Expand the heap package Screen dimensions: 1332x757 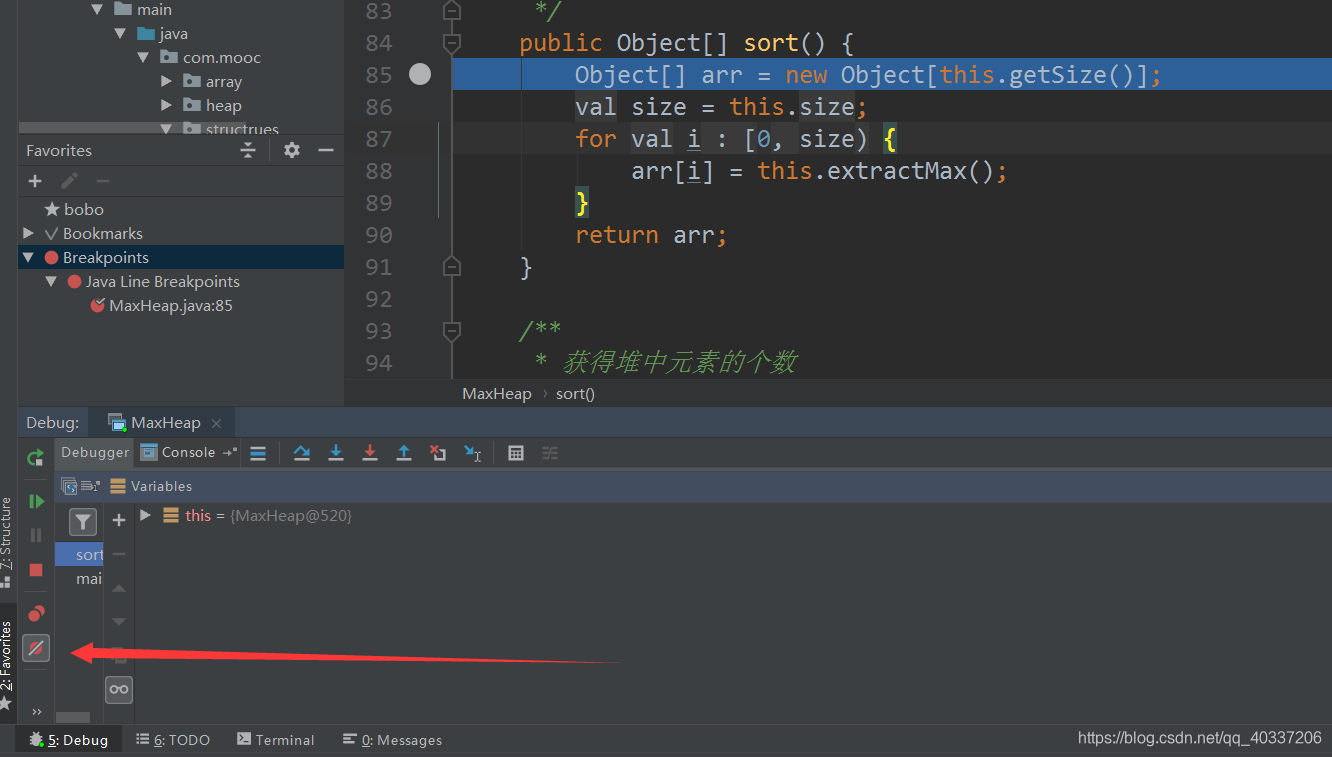click(167, 105)
